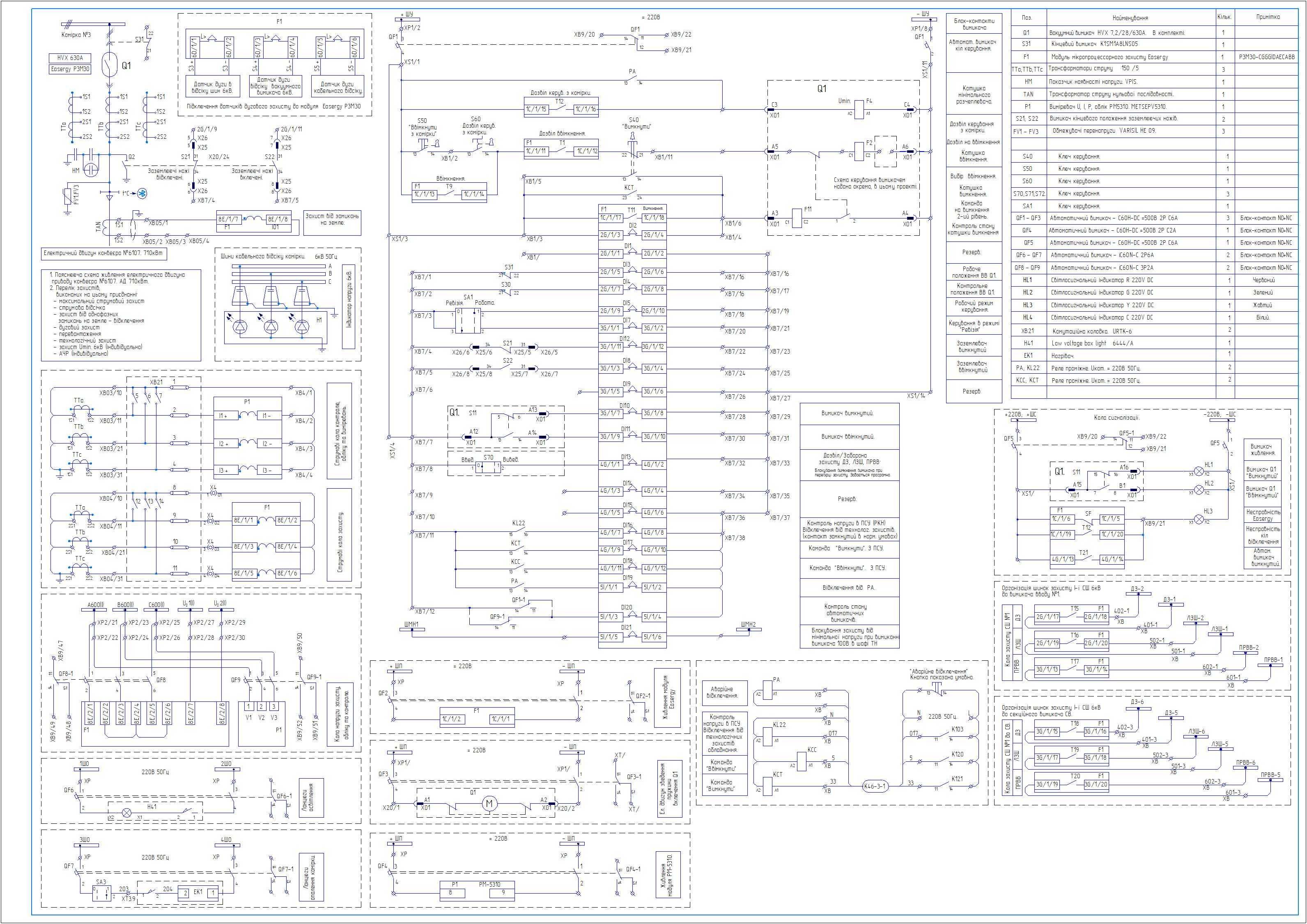Select 'P3M30-CGGGIDAECABB' note cell

(x=1266, y=57)
